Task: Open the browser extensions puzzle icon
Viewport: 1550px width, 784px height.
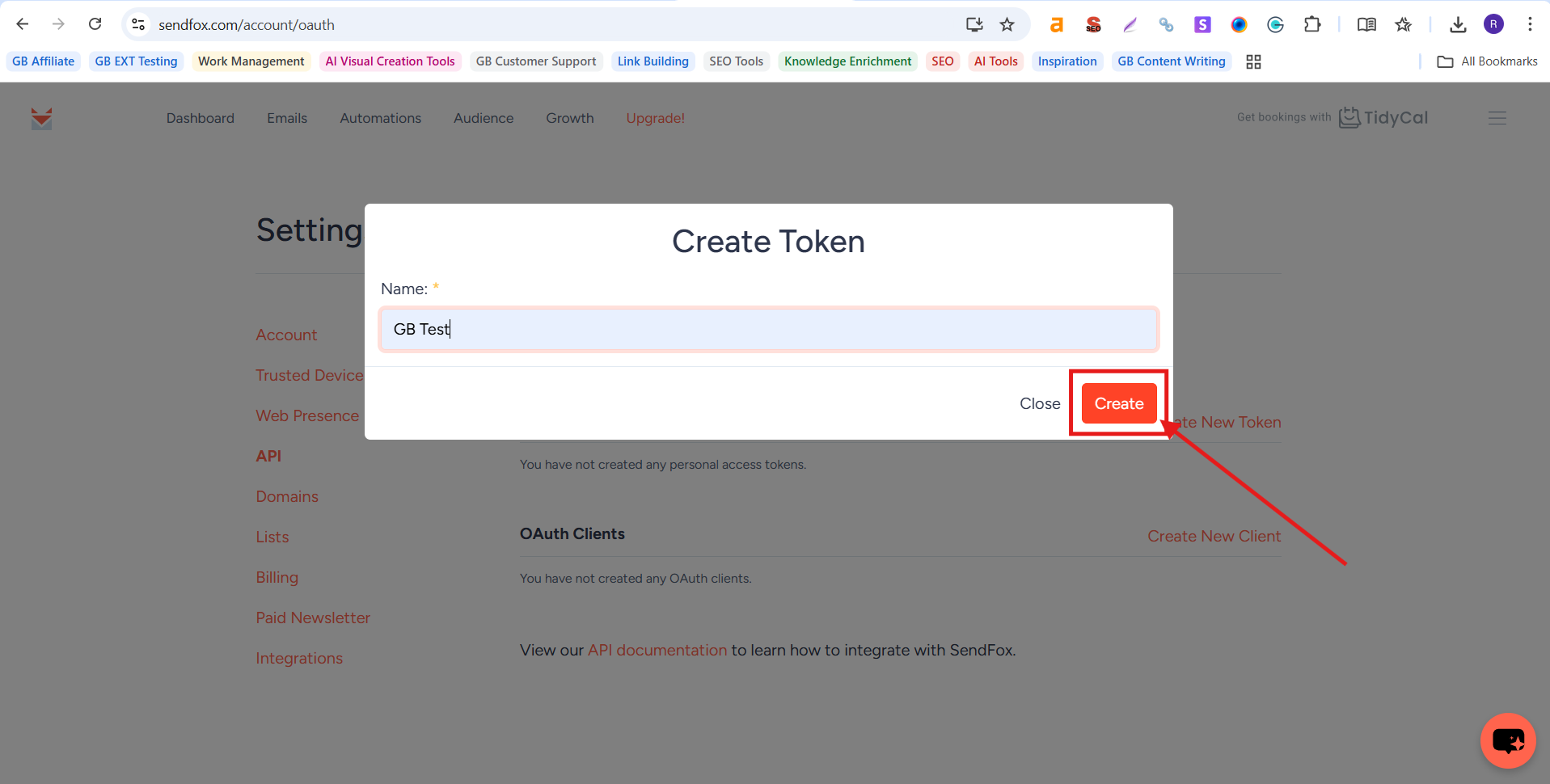Action: point(1312,24)
